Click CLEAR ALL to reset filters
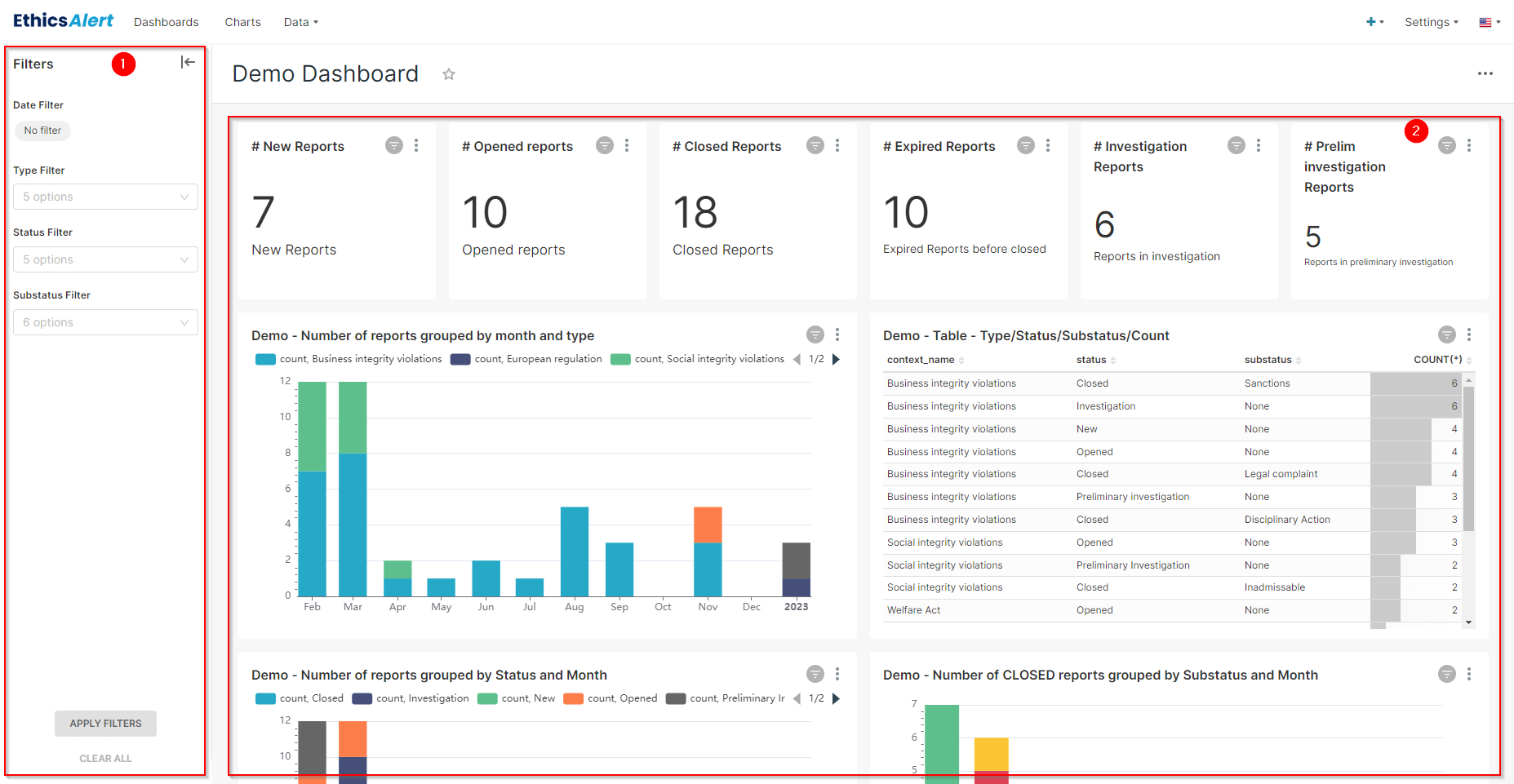Viewport: 1514px width, 784px height. (104, 758)
